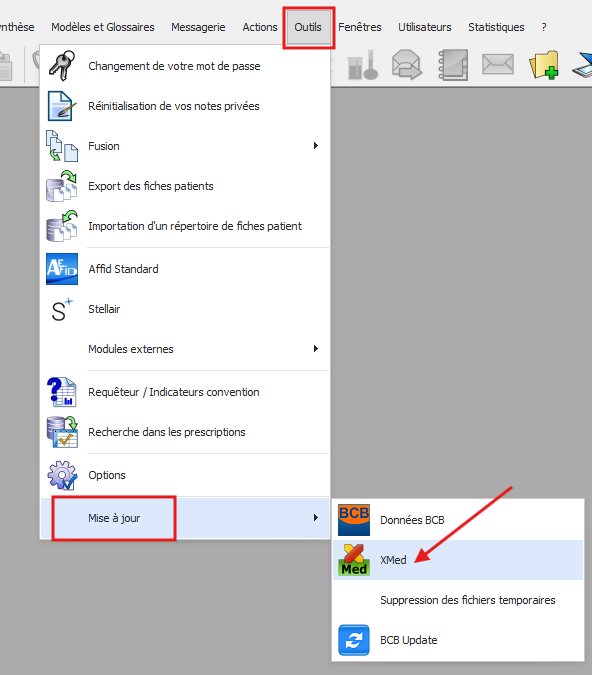Click the BCB orange logo icon
The image size is (592, 675).
coord(353,520)
